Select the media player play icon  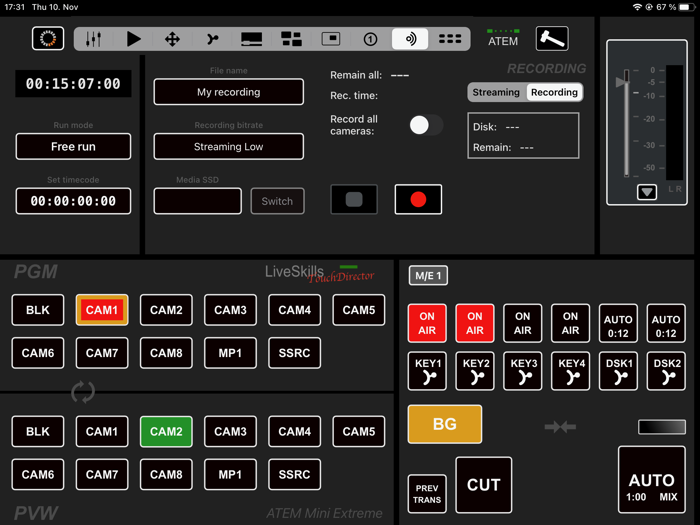(133, 39)
